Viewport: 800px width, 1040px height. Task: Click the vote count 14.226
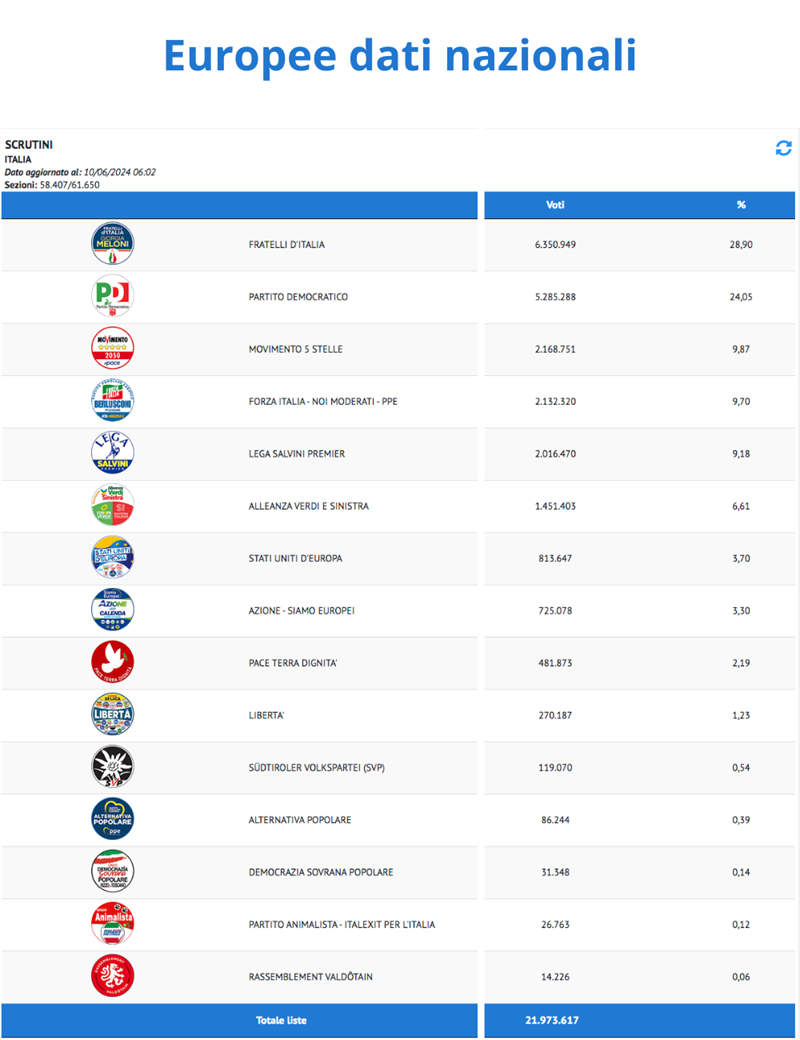pos(555,978)
